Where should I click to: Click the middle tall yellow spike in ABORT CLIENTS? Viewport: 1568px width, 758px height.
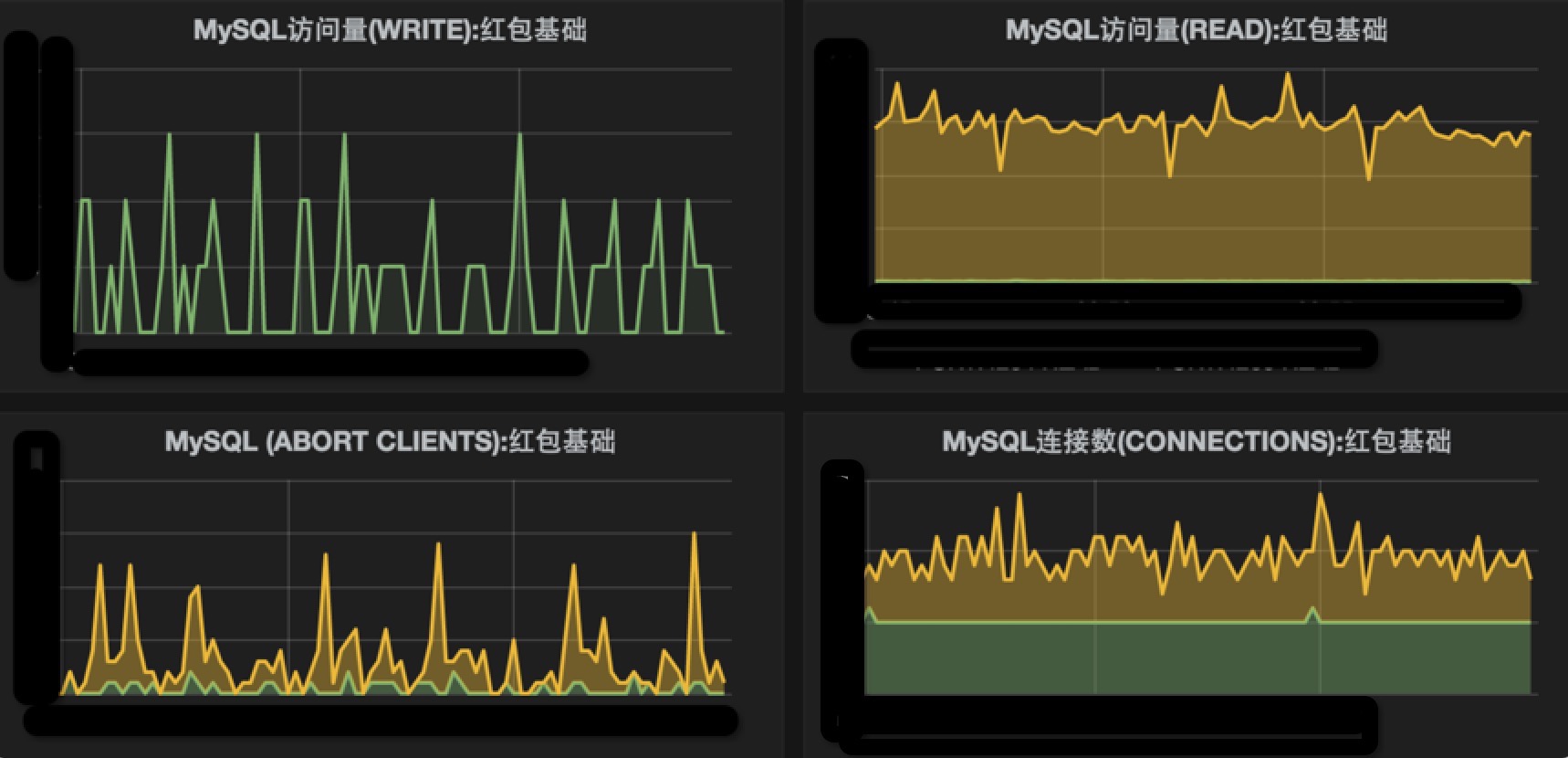point(439,546)
